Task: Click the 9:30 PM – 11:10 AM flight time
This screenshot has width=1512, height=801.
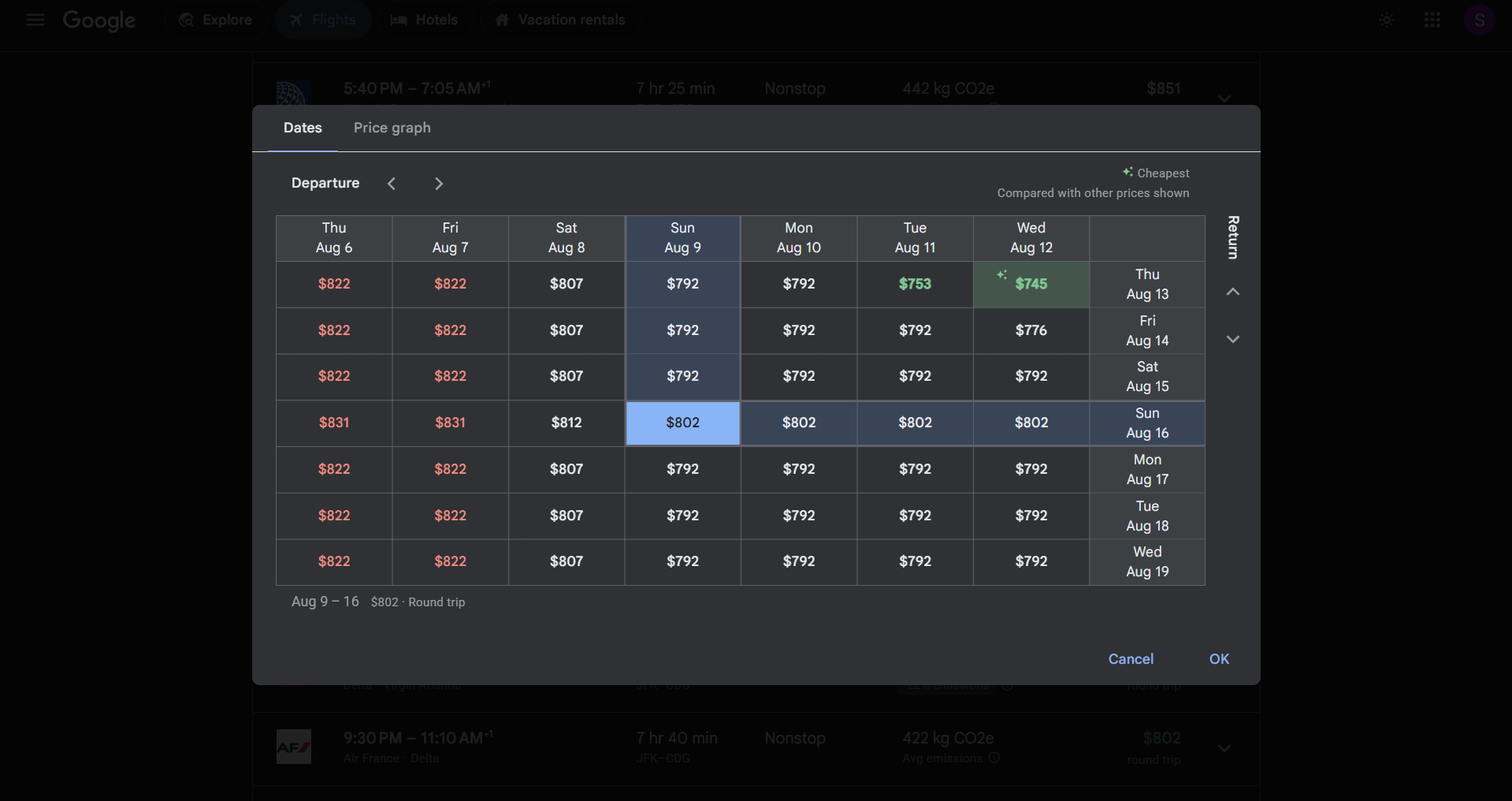Action: (418, 738)
